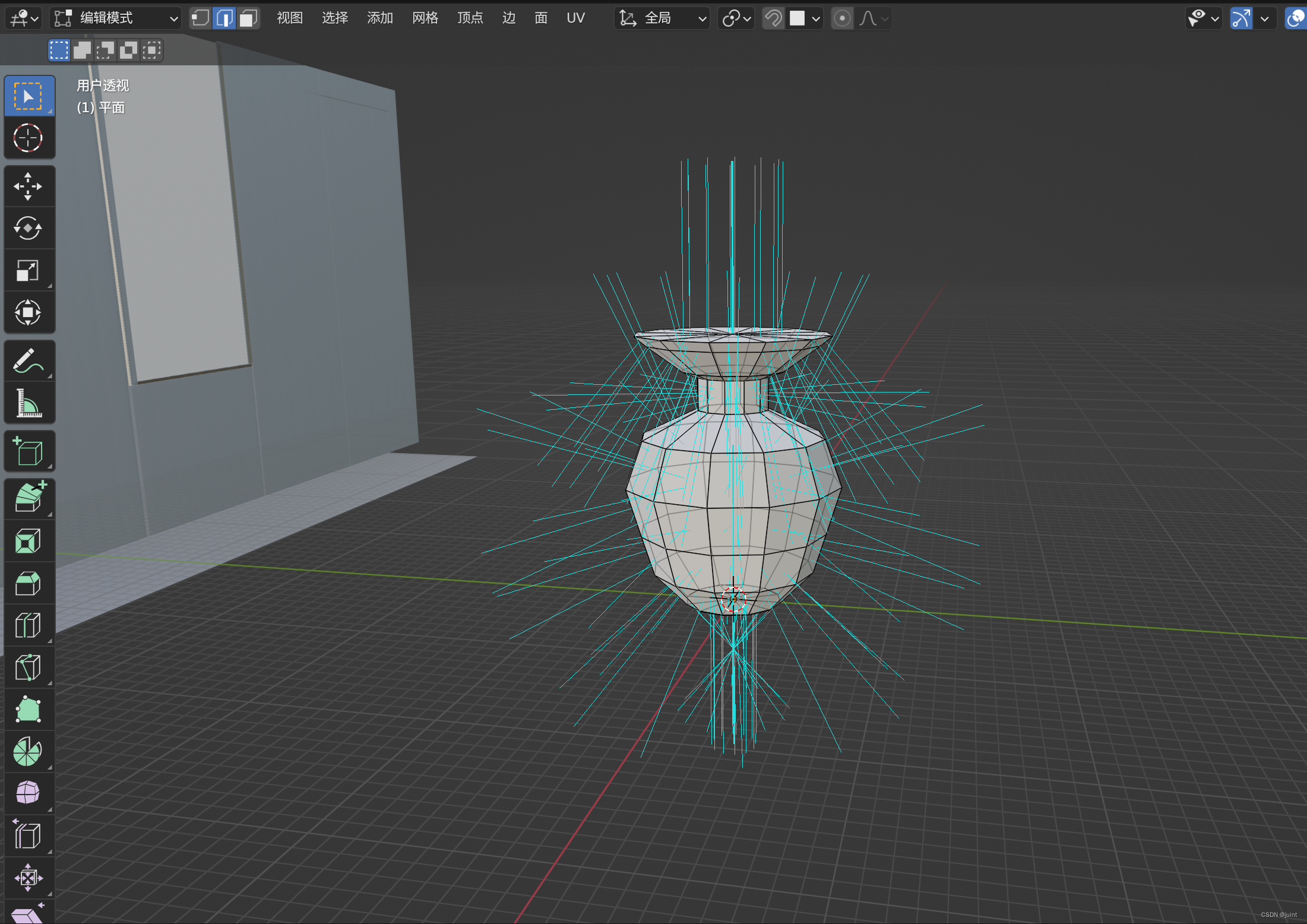Open the 编辑模式 mode dropdown

116,18
